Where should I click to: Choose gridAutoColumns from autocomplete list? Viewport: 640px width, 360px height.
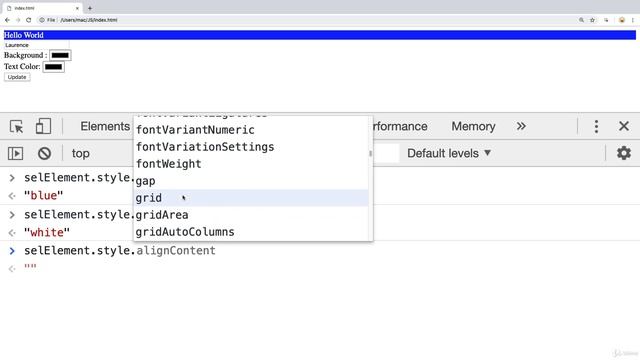[x=251, y=232]
